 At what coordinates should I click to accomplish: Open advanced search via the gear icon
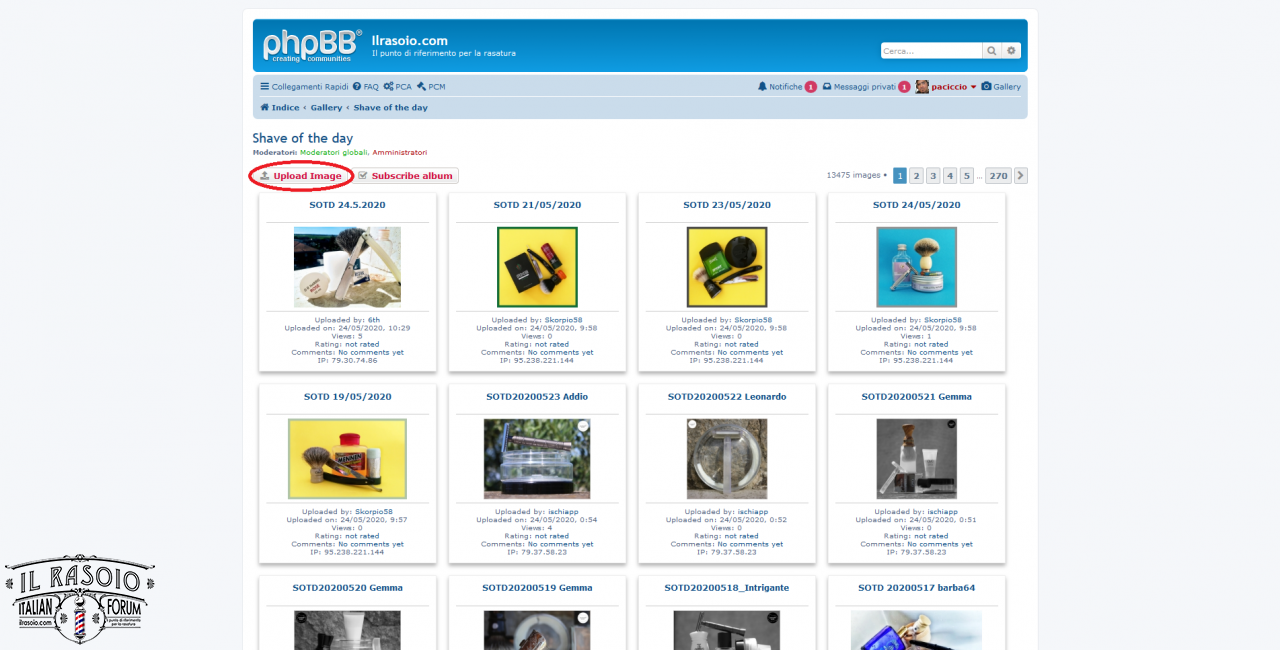click(x=1011, y=51)
